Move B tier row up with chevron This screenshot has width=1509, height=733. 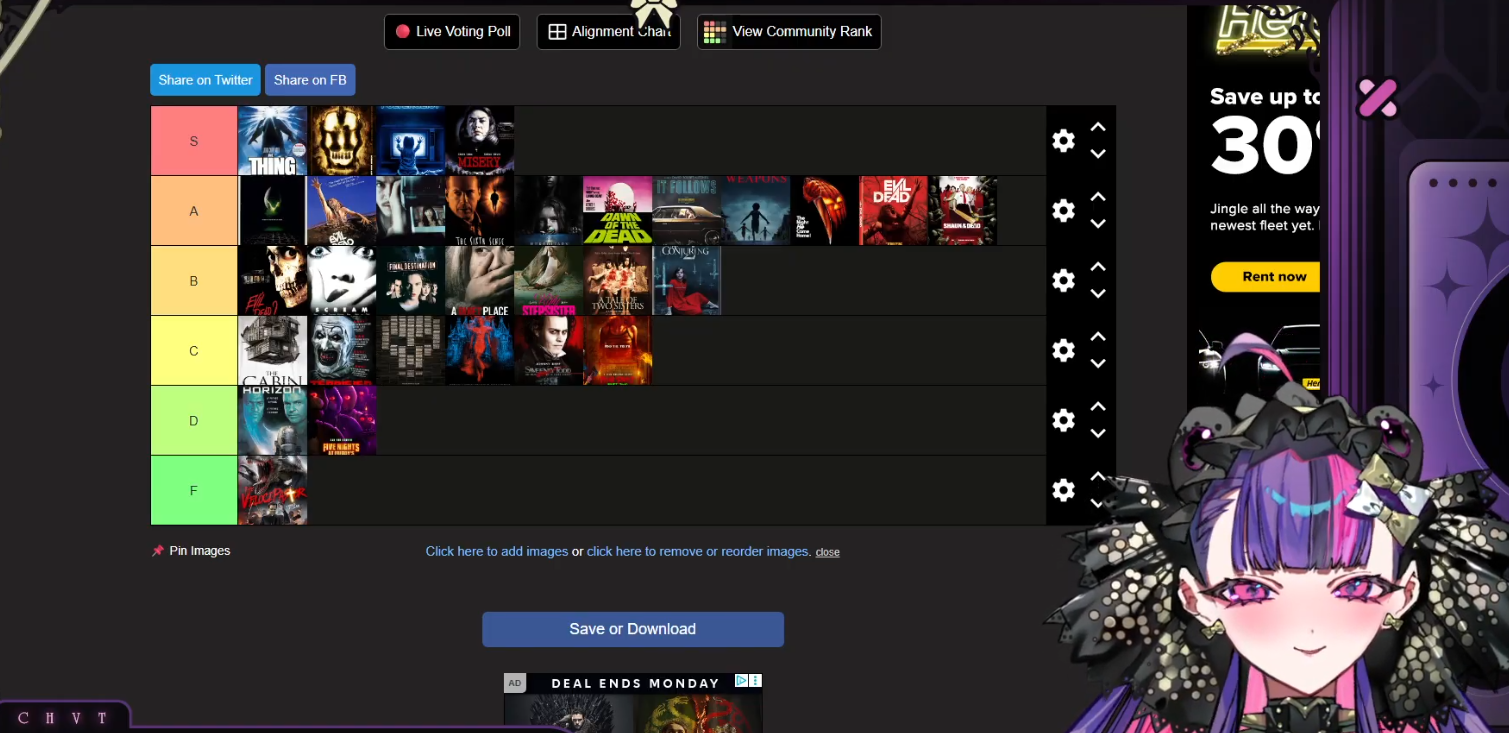coord(1097,267)
